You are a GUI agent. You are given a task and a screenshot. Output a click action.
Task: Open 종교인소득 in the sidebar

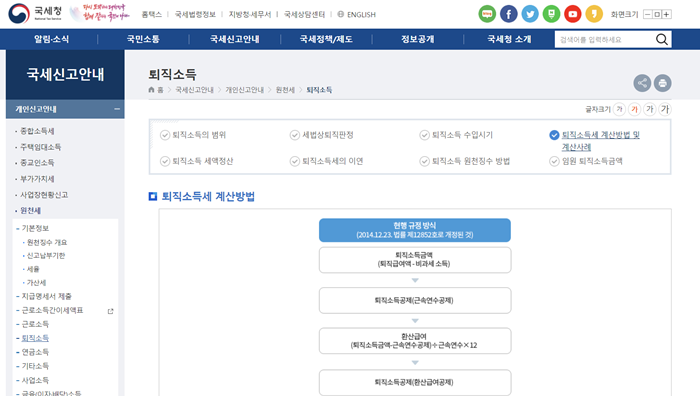pyautogui.click(x=37, y=163)
